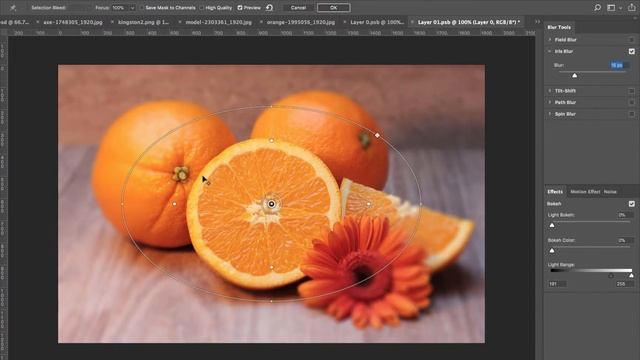Click the iris blur center pin
This screenshot has width=640, height=360.
[x=271, y=204]
